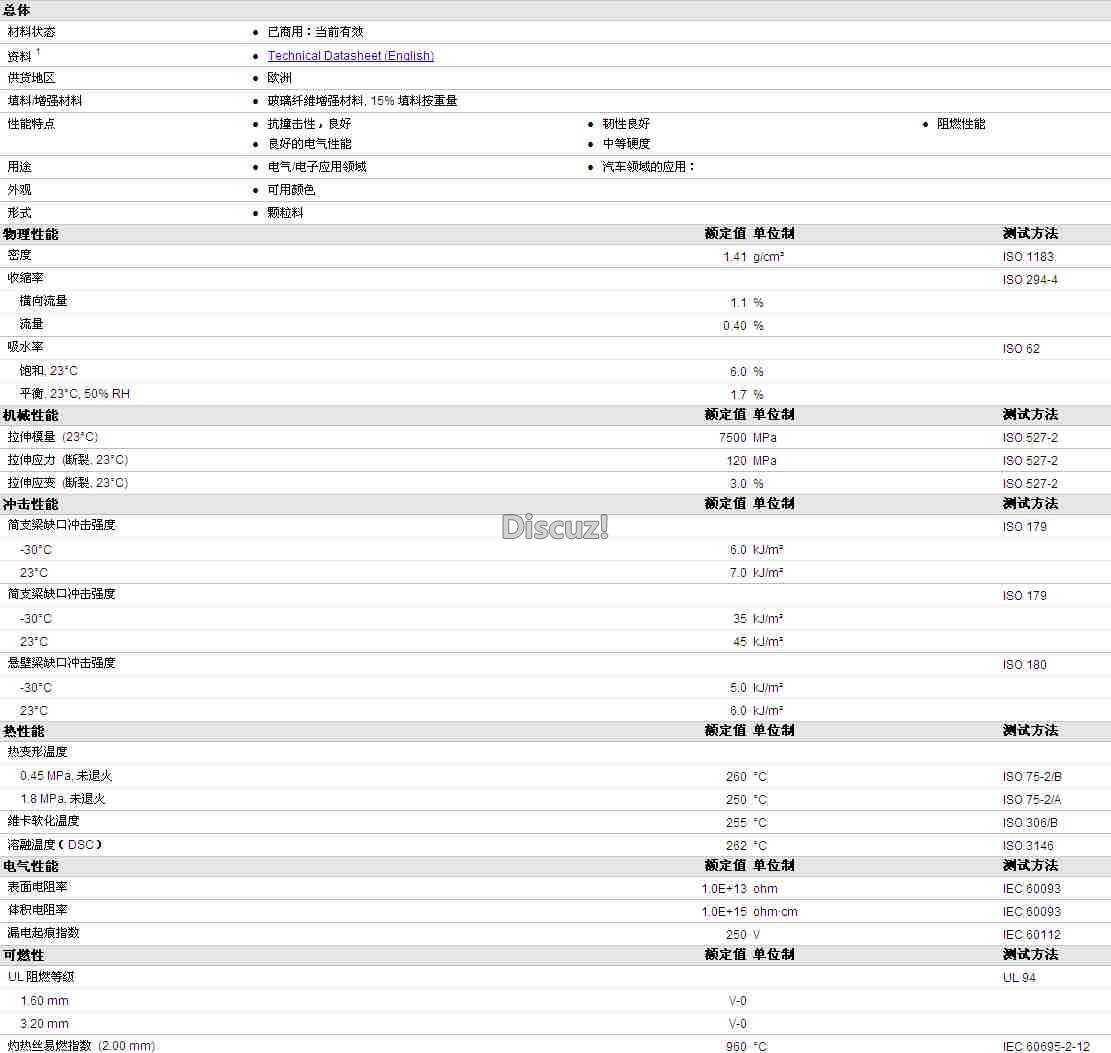
Task: Click the 机械性能 section header
Action: [30, 415]
